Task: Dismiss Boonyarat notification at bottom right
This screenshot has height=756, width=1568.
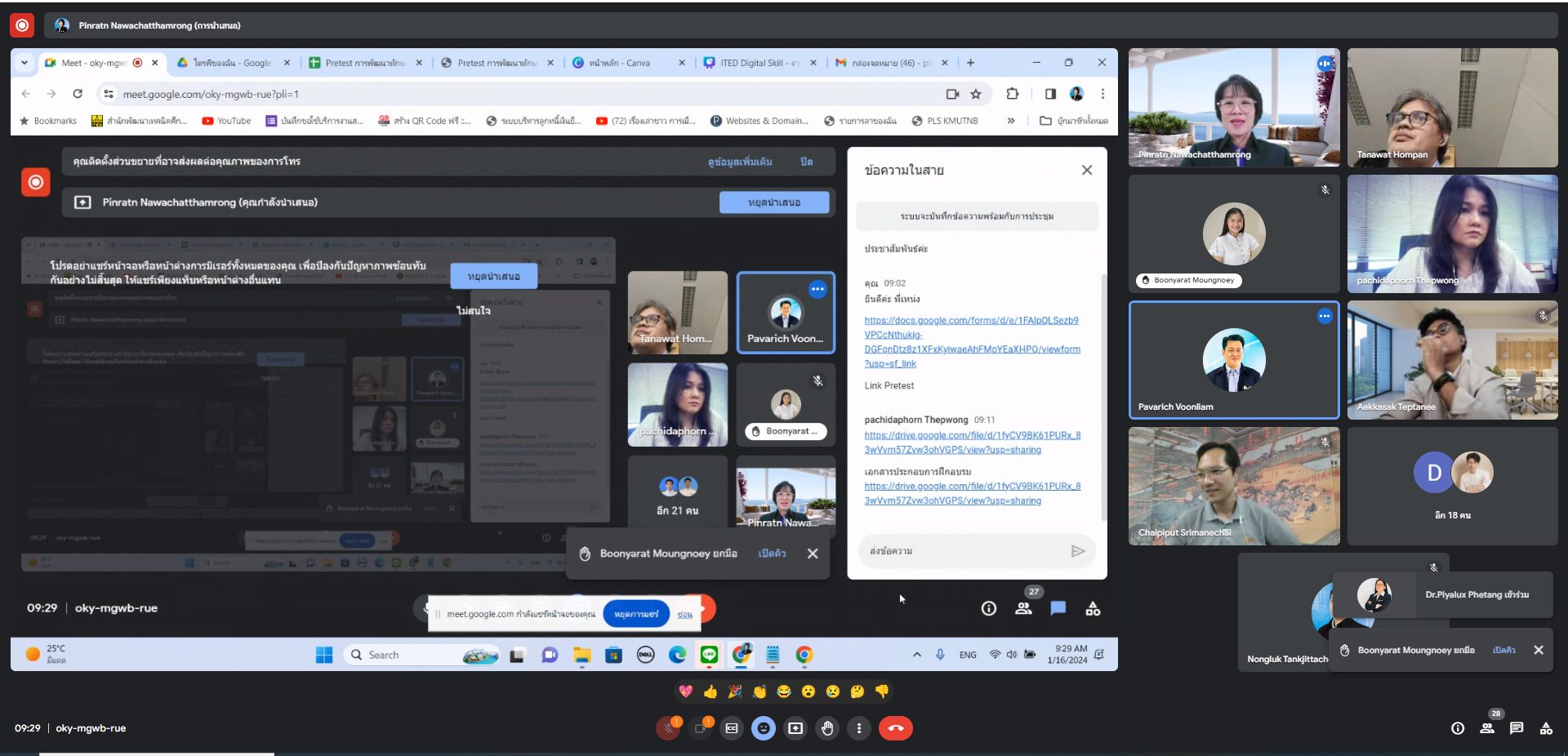Action: tap(1539, 650)
